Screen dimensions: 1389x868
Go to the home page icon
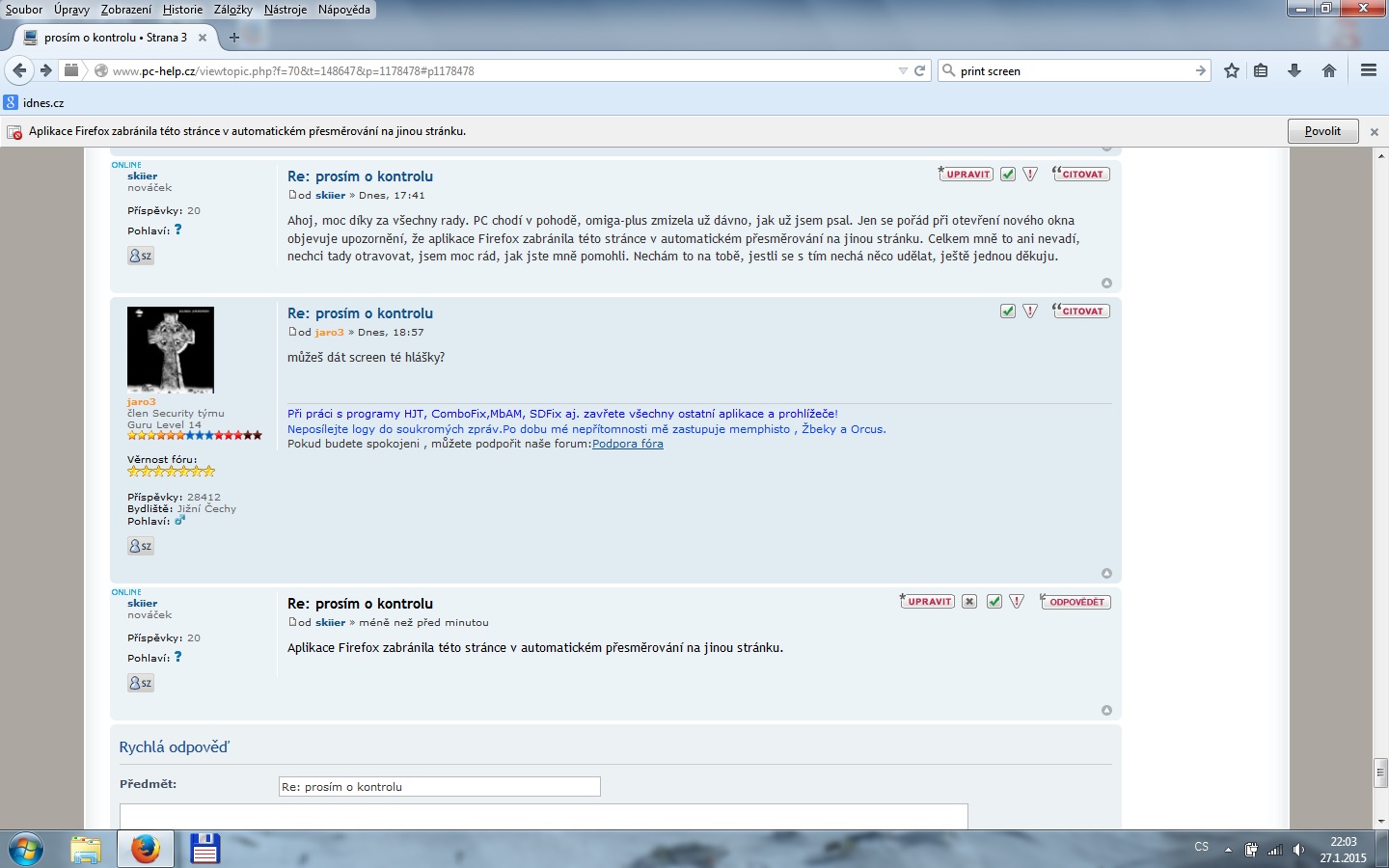click(x=1329, y=70)
